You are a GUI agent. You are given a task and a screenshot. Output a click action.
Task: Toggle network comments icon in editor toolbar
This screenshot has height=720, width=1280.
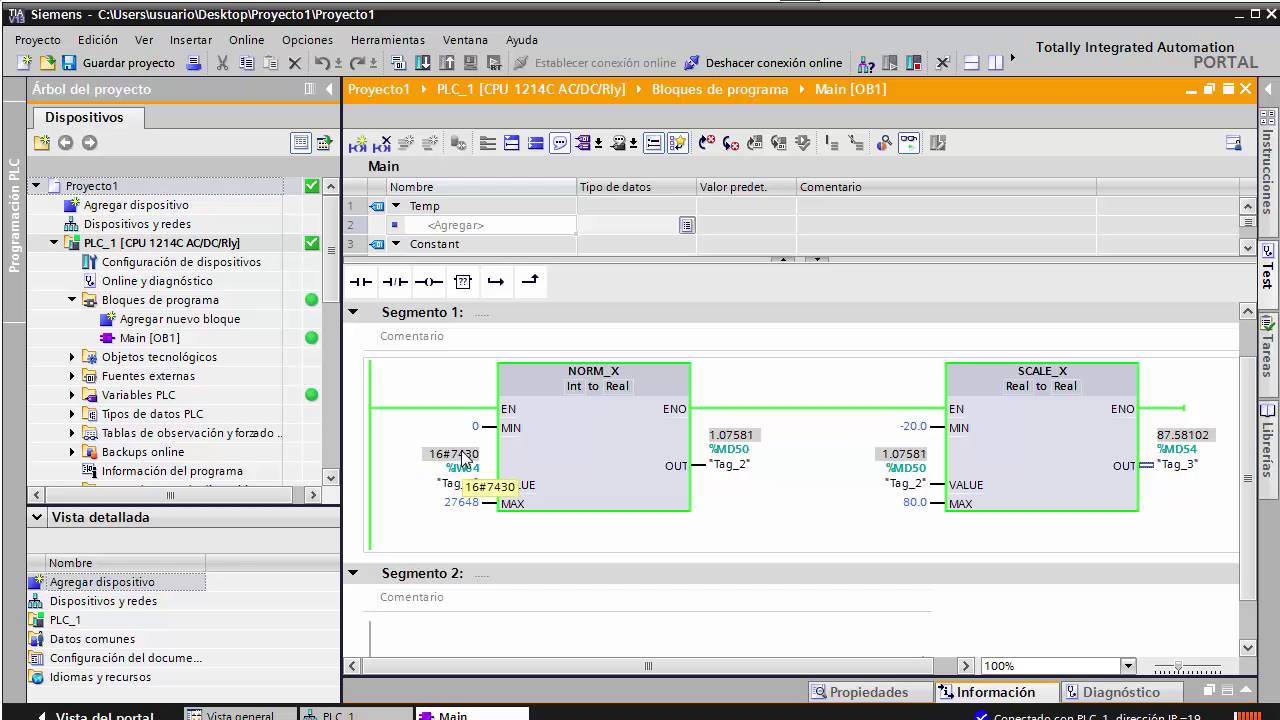pyautogui.click(x=560, y=143)
